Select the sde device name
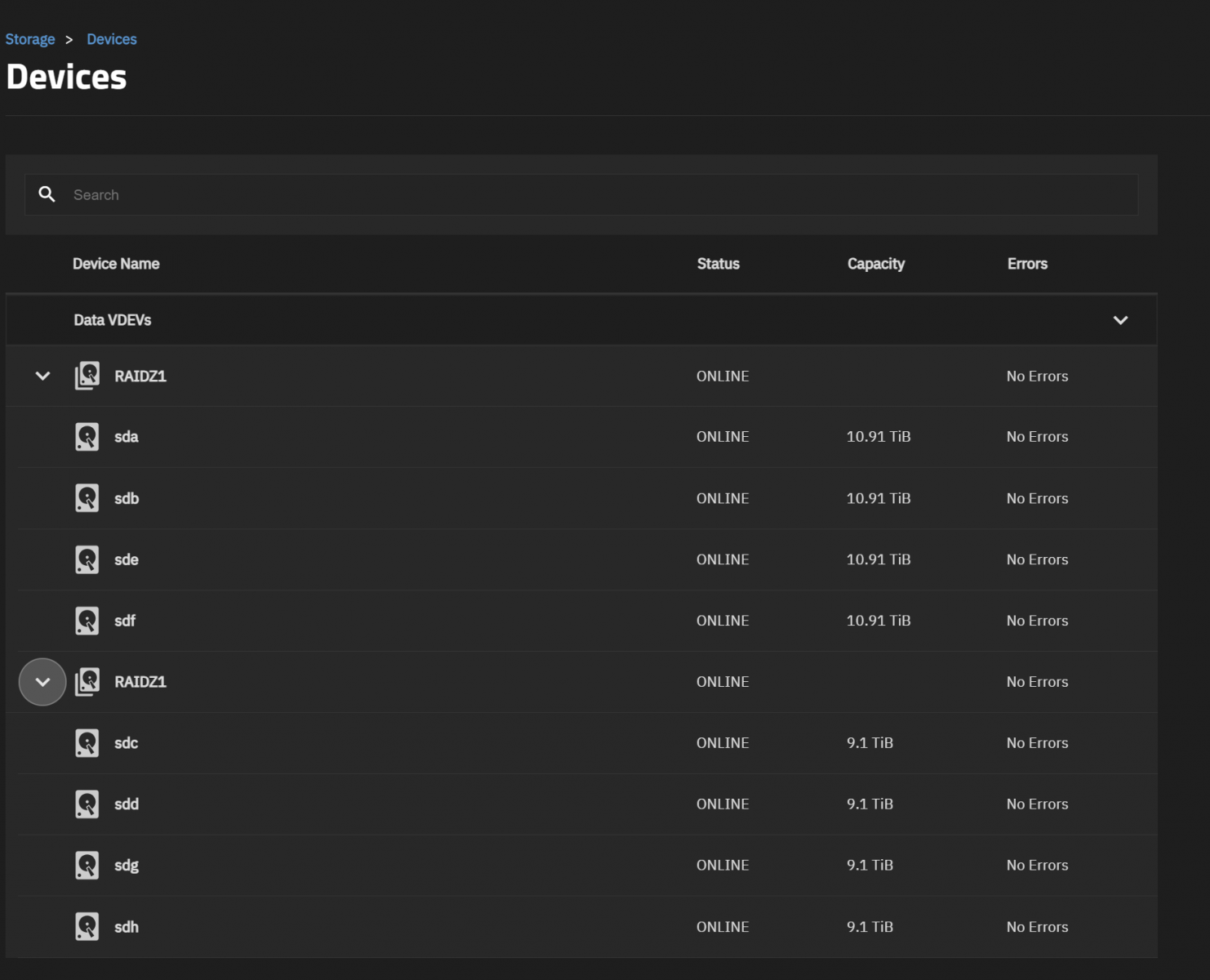This screenshot has height=980, width=1210. coord(127,559)
